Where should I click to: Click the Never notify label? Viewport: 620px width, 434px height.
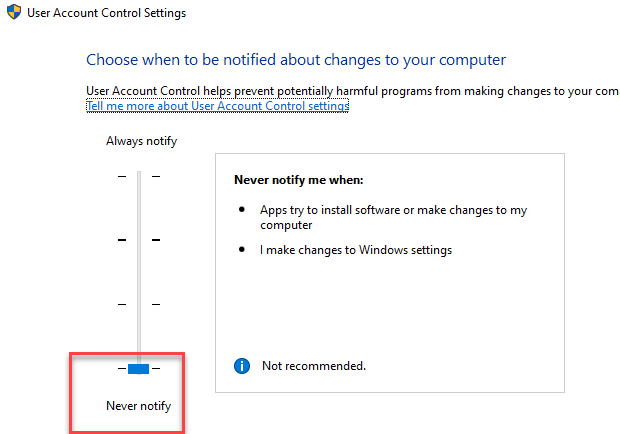coord(139,406)
